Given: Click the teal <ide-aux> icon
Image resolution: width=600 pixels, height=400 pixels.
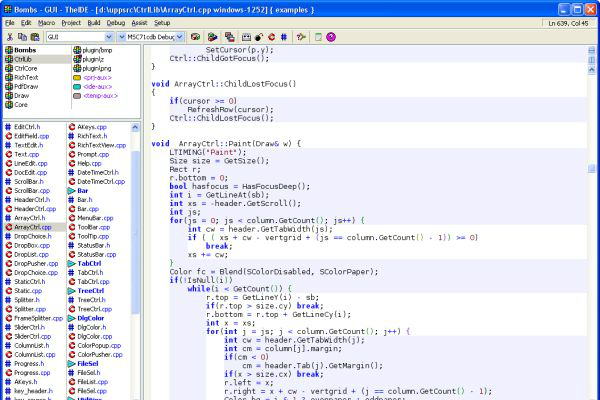Looking at the screenshot, I should pos(77,87).
